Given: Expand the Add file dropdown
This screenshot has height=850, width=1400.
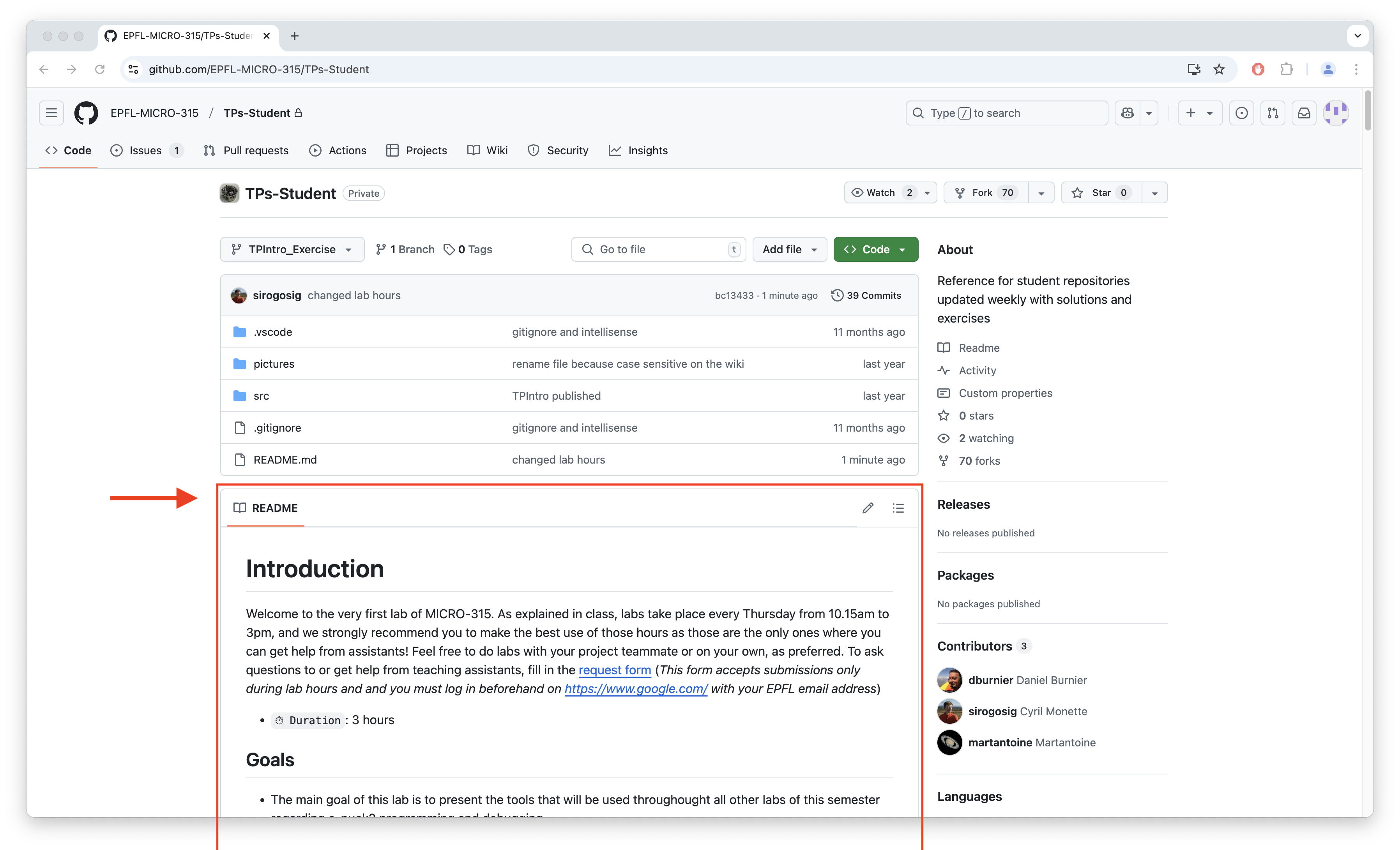Looking at the screenshot, I should pos(789,249).
